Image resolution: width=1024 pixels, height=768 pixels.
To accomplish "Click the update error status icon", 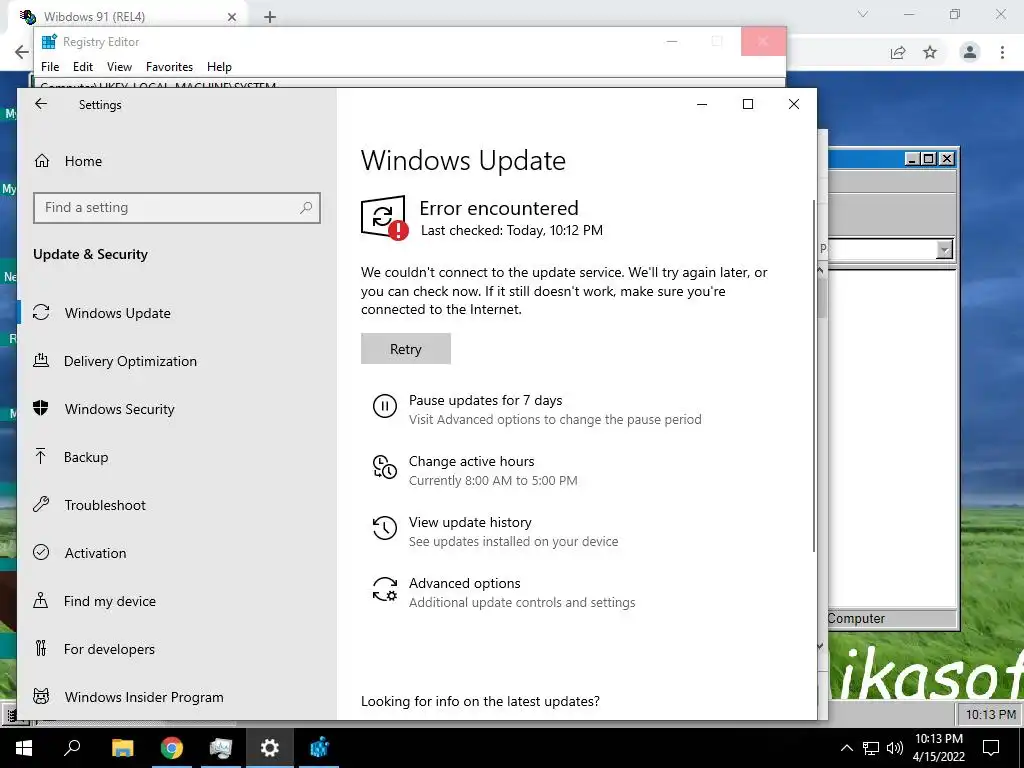I will pos(385,217).
